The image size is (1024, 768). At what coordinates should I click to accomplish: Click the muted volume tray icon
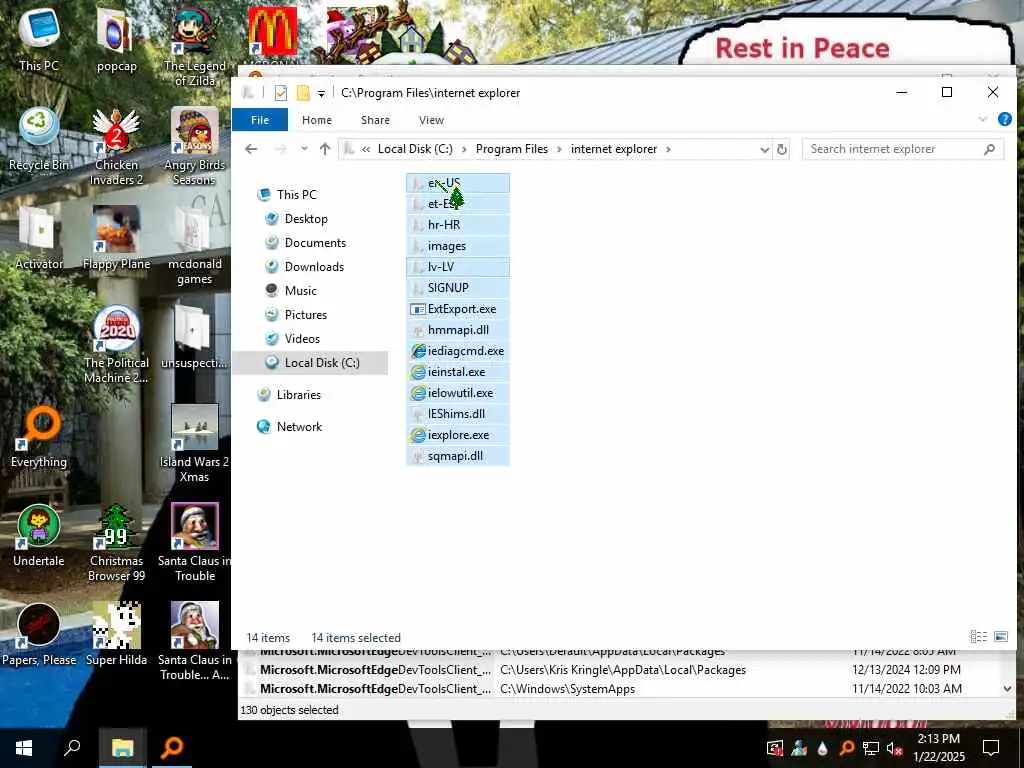[894, 748]
